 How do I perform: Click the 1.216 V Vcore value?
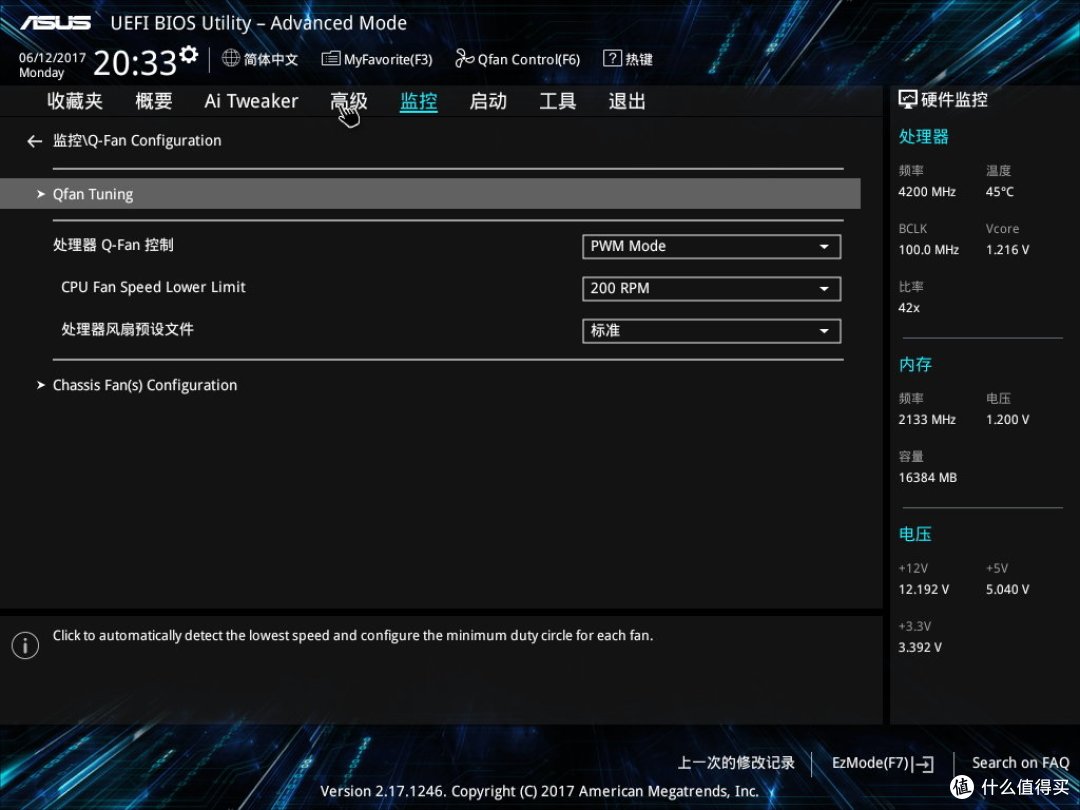[1007, 250]
